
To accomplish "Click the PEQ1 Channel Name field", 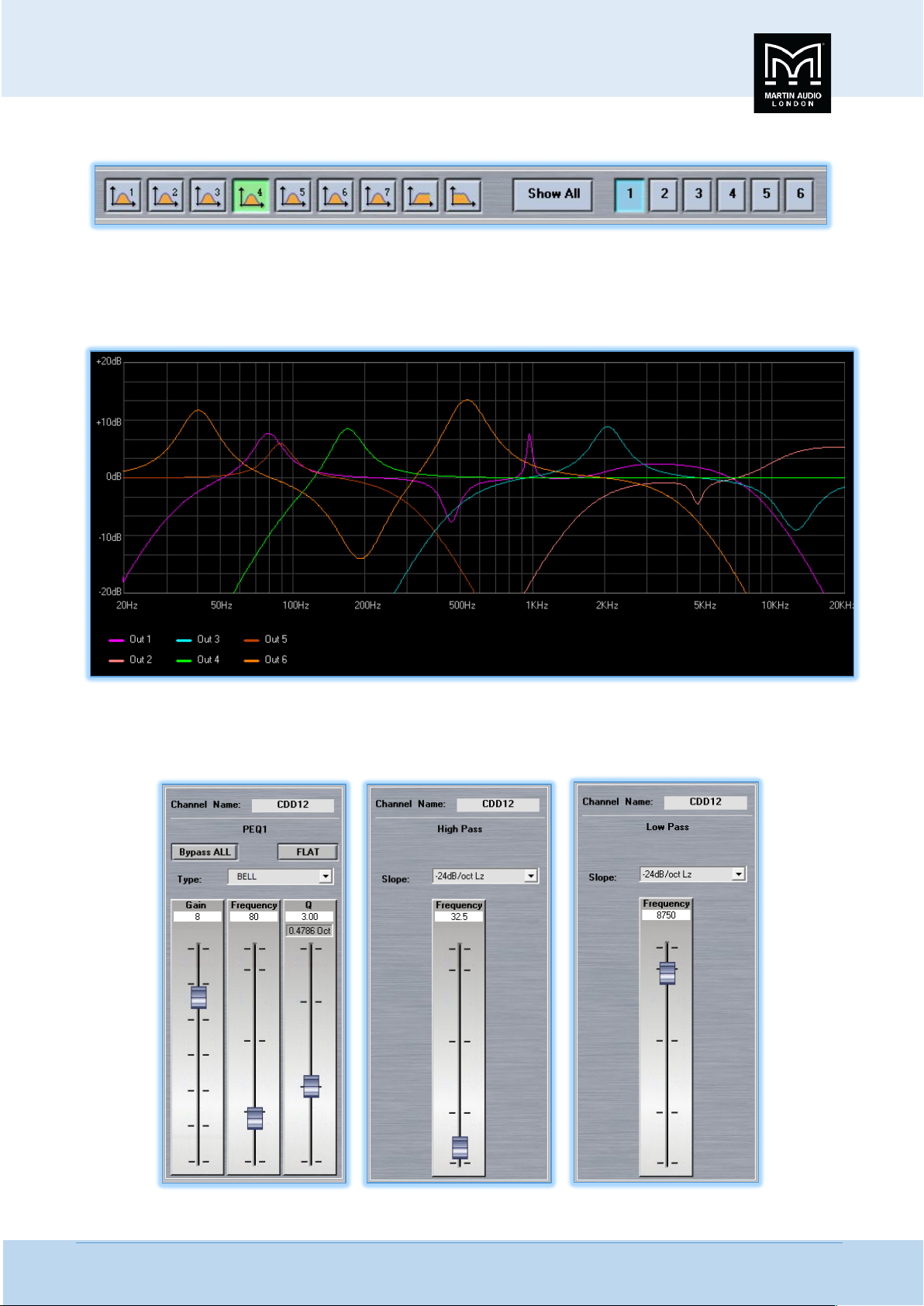I will coord(293,805).
